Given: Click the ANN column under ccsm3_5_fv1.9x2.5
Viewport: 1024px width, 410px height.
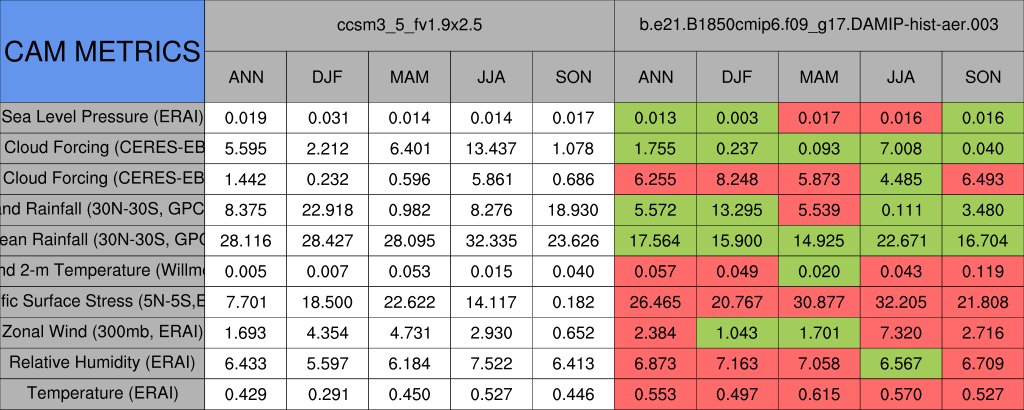Looking at the screenshot, I should pos(246,77).
